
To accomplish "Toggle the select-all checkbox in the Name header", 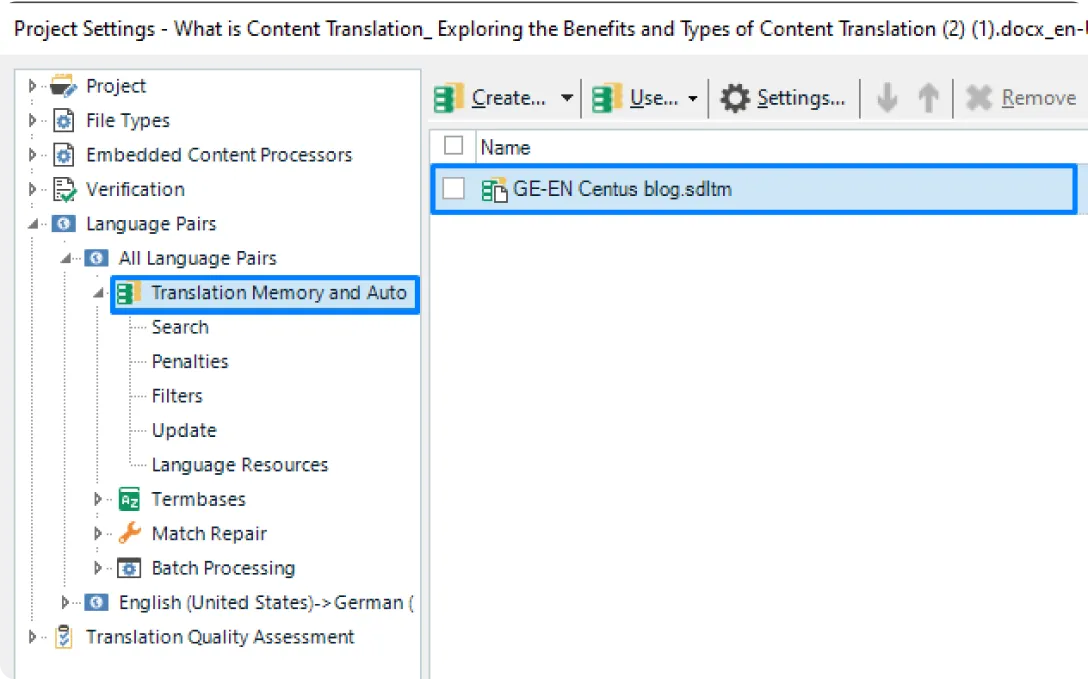I will click(x=452, y=145).
